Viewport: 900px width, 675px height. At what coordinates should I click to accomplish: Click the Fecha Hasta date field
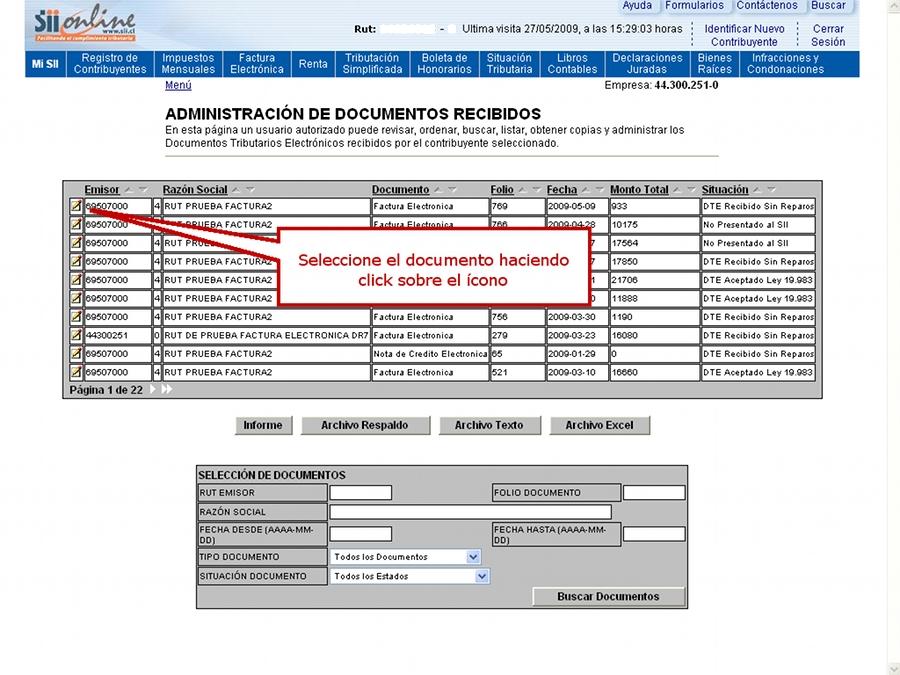[654, 534]
